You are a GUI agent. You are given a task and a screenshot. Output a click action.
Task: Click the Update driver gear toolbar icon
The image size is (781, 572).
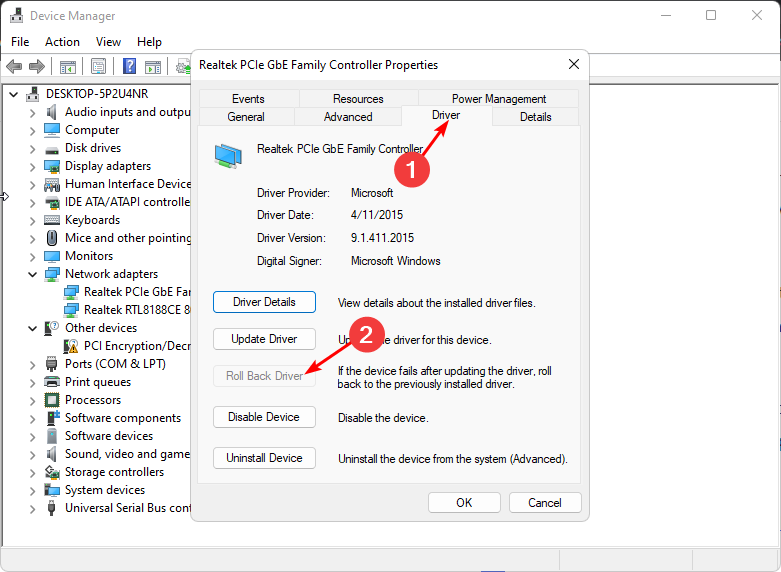pos(184,66)
